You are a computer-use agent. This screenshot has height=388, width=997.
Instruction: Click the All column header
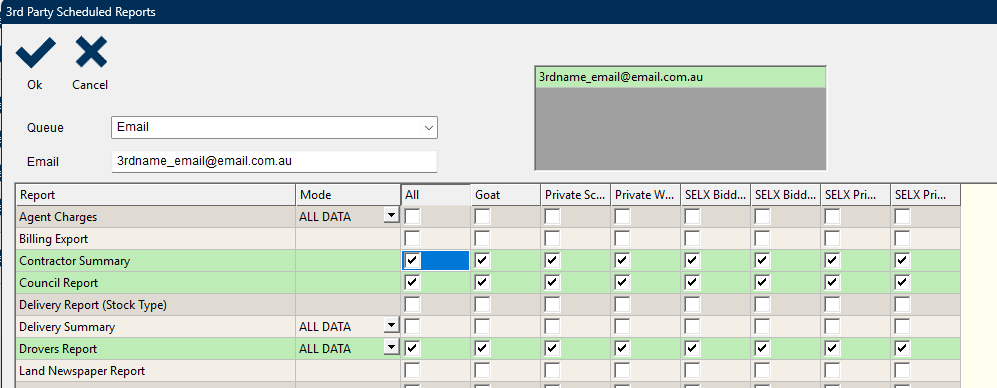436,195
